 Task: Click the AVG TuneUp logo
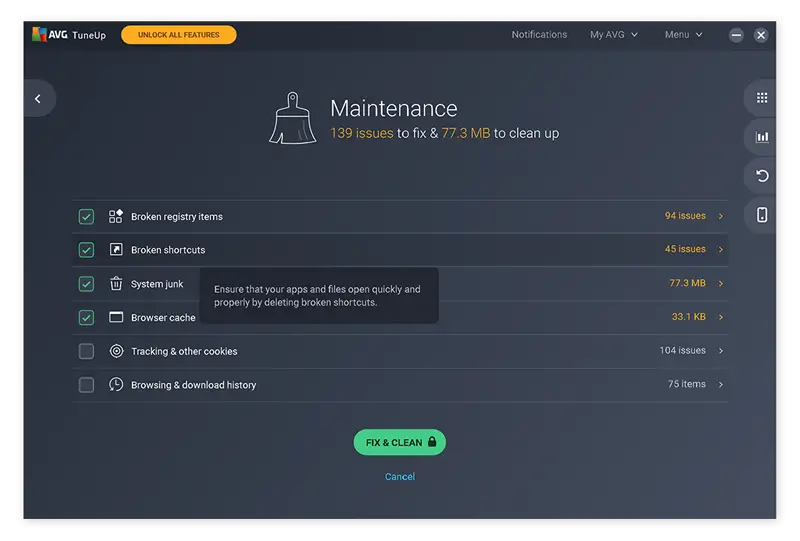tap(69, 35)
